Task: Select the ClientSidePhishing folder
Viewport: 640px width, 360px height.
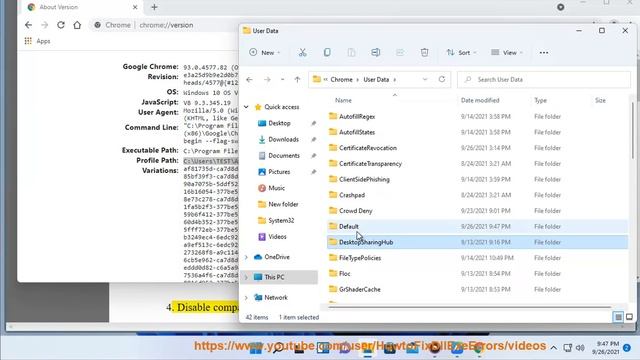Action: coord(477,180)
